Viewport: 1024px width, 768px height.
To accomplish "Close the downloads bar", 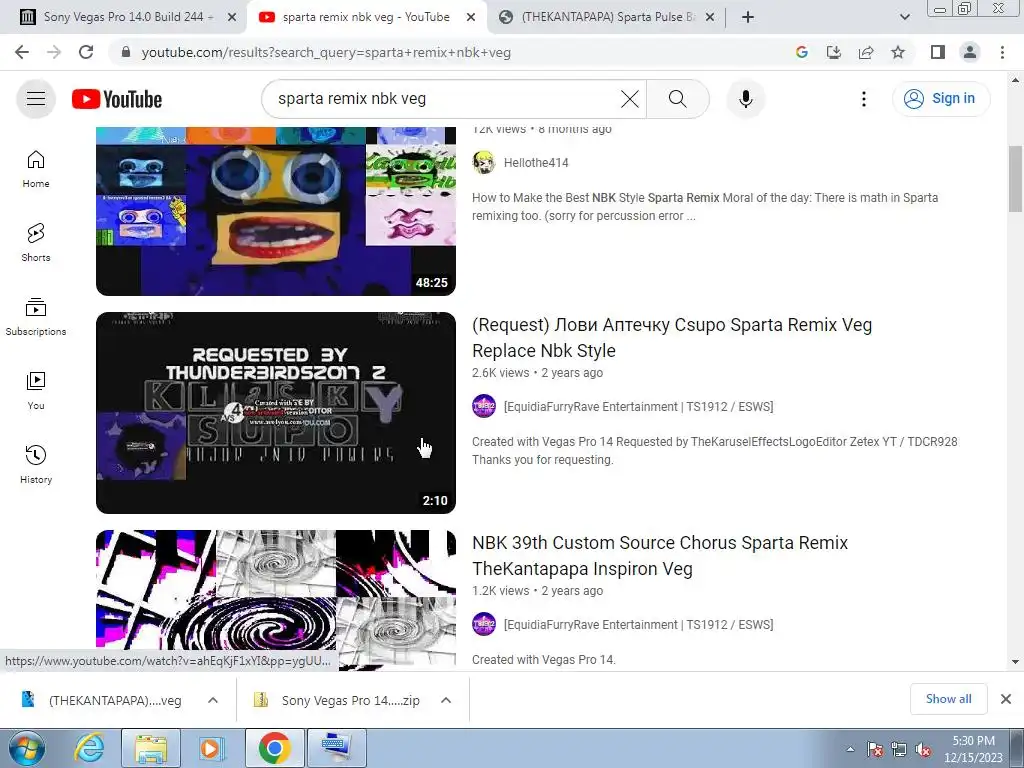I will 1006,699.
